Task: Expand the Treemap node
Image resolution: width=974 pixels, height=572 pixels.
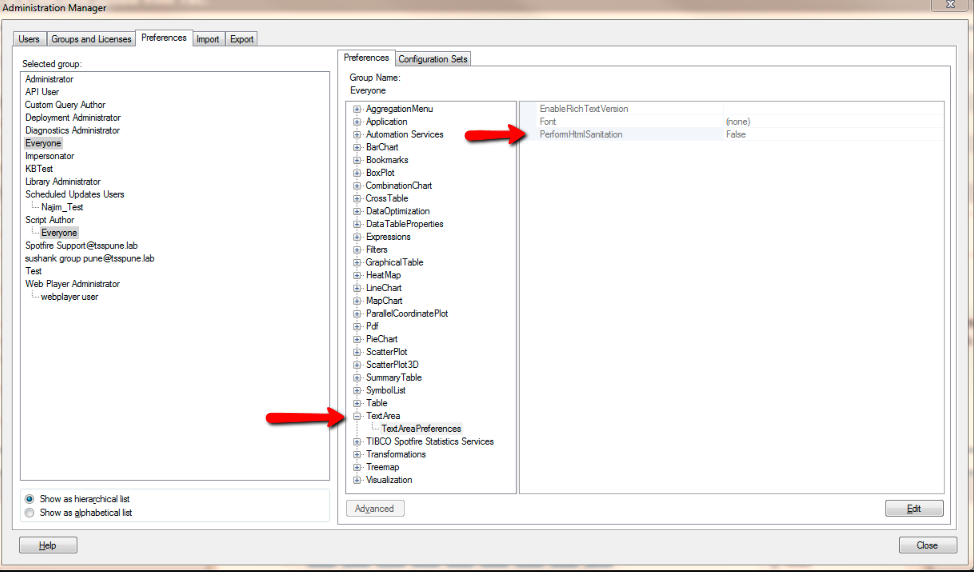Action: coord(357,467)
